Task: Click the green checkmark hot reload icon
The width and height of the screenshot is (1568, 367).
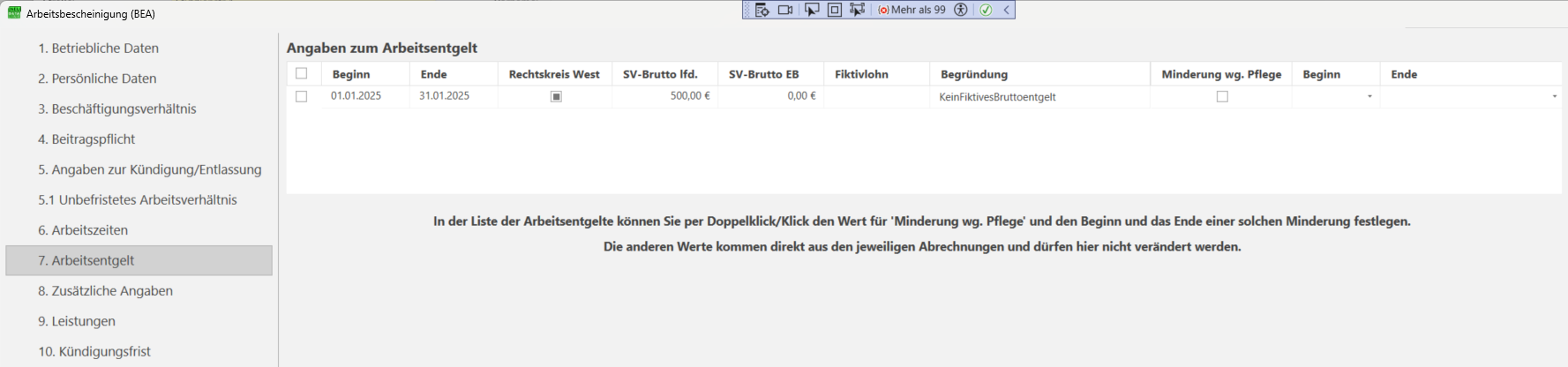Action: pyautogui.click(x=986, y=10)
